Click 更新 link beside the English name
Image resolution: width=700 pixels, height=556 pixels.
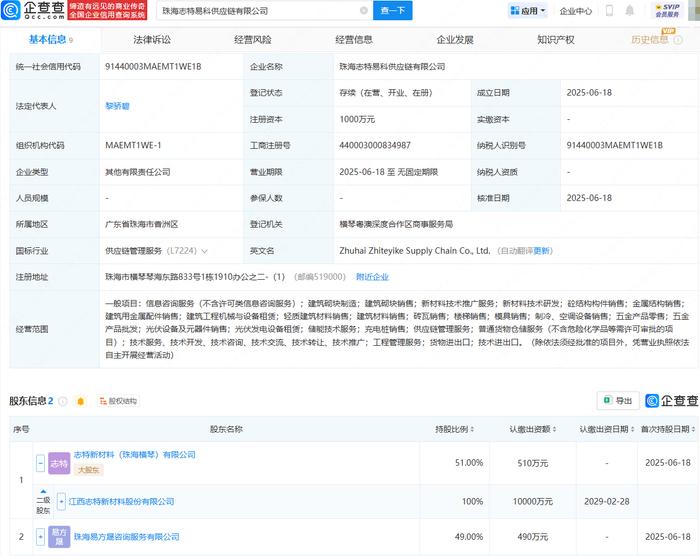coord(542,251)
